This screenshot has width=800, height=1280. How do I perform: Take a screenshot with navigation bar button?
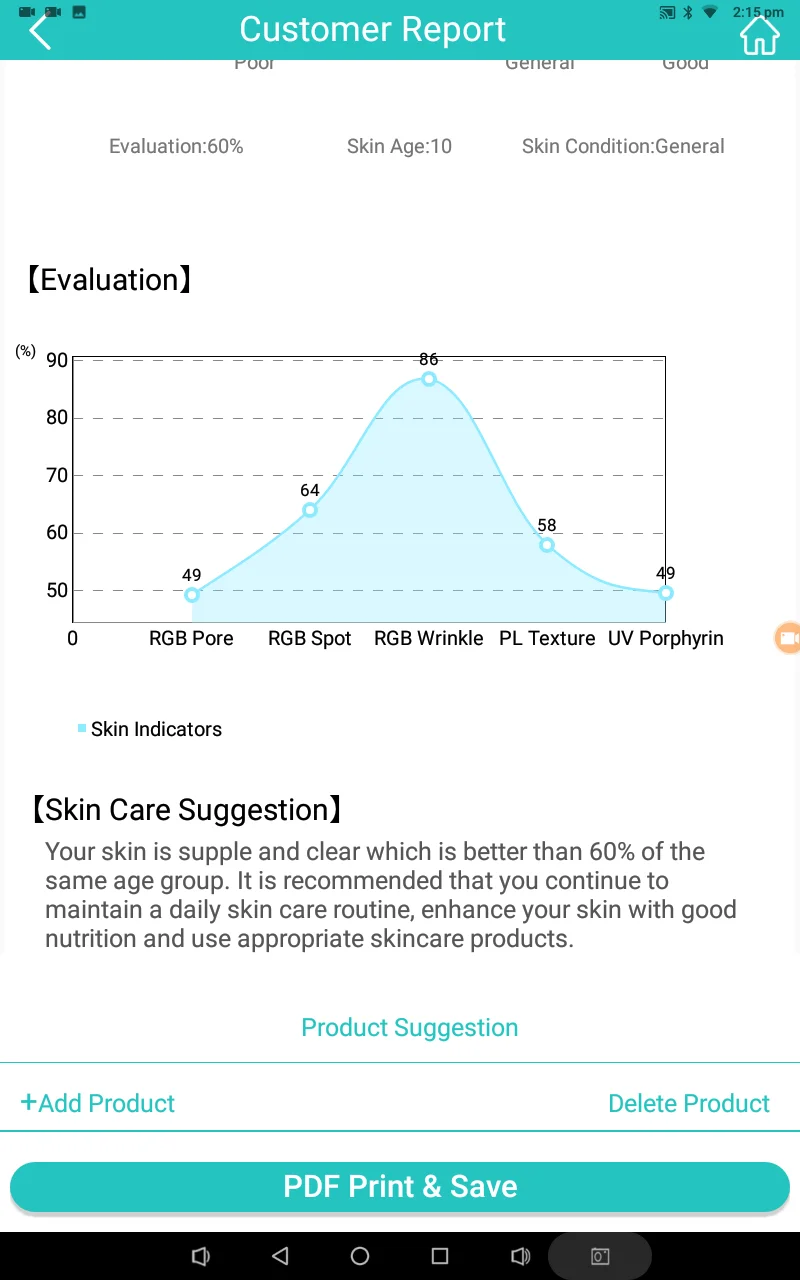tap(600, 1256)
